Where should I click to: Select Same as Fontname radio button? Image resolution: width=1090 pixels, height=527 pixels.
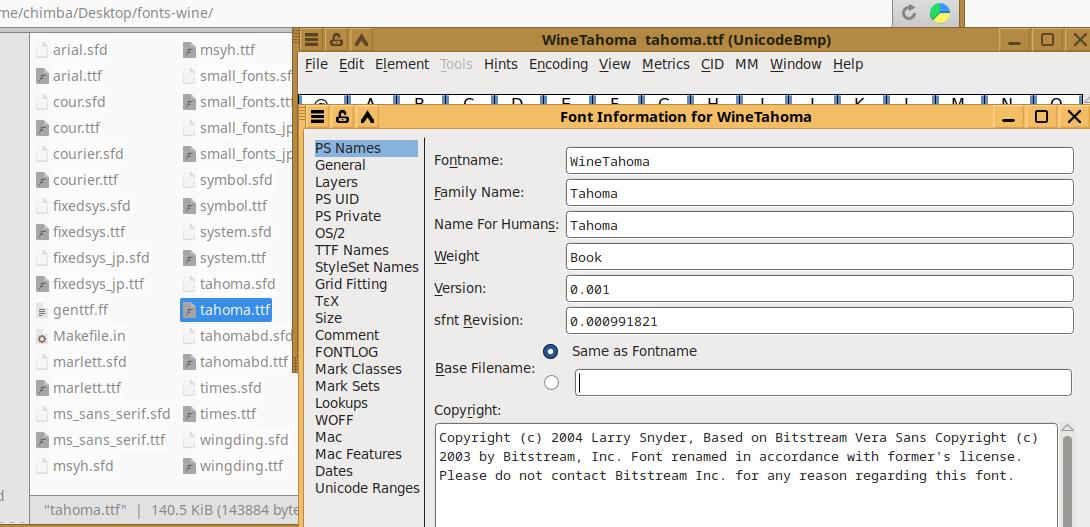pyautogui.click(x=551, y=352)
